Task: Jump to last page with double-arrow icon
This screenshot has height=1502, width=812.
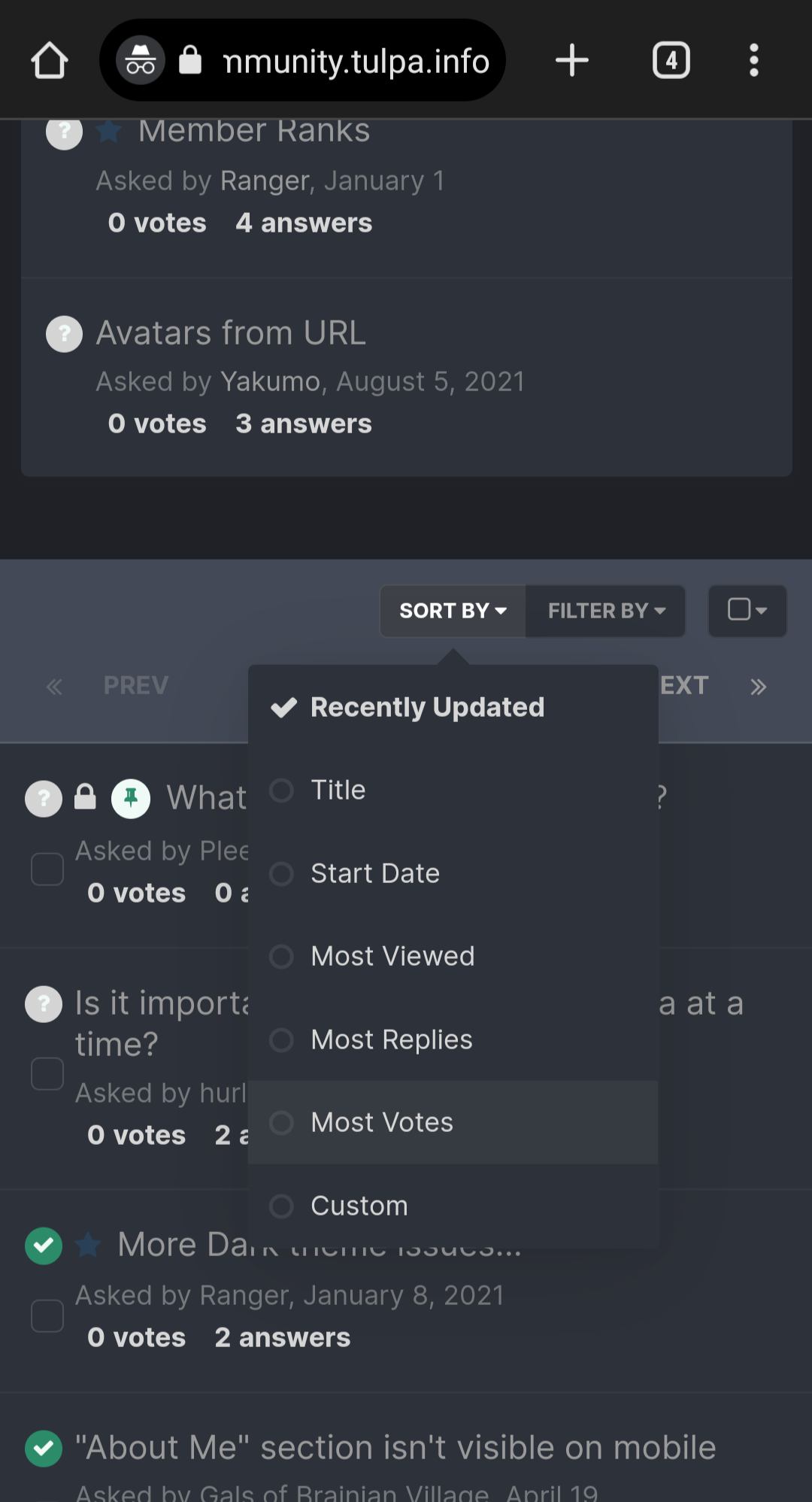Action: (758, 686)
